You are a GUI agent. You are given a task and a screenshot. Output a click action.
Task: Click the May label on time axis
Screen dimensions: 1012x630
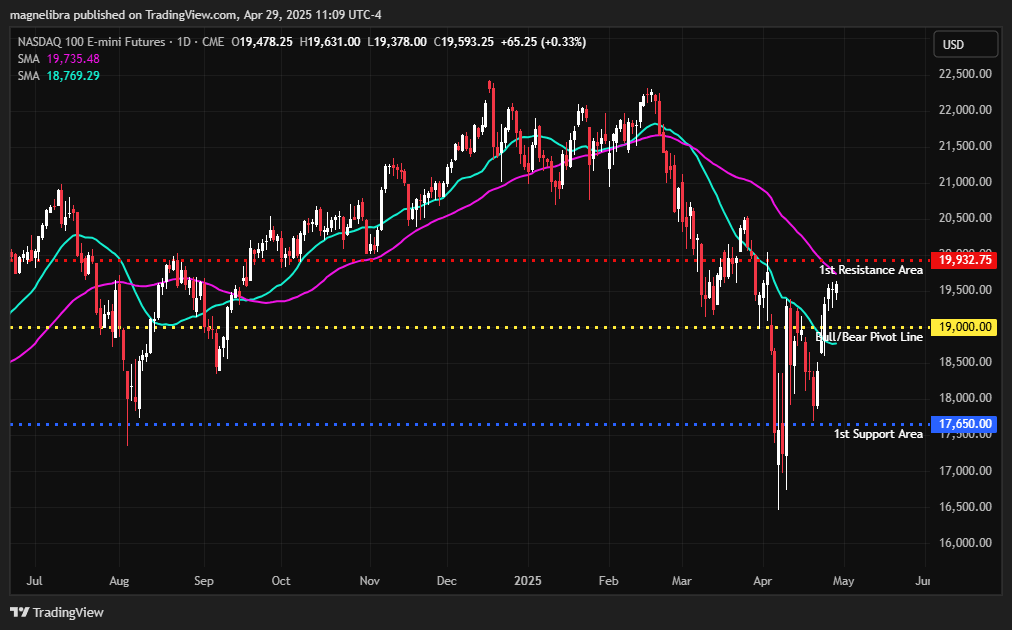(x=844, y=581)
